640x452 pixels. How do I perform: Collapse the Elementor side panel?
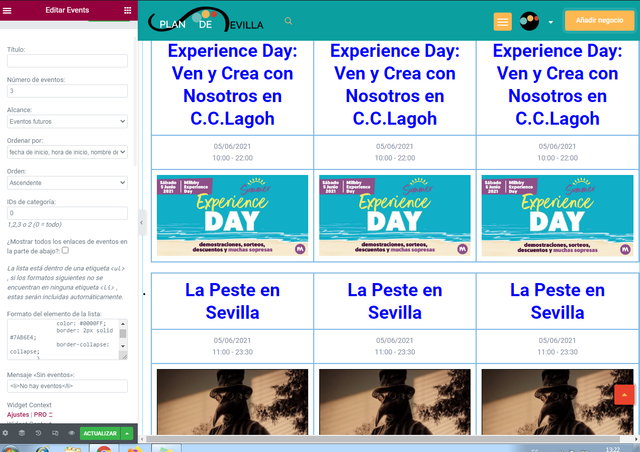point(142,223)
